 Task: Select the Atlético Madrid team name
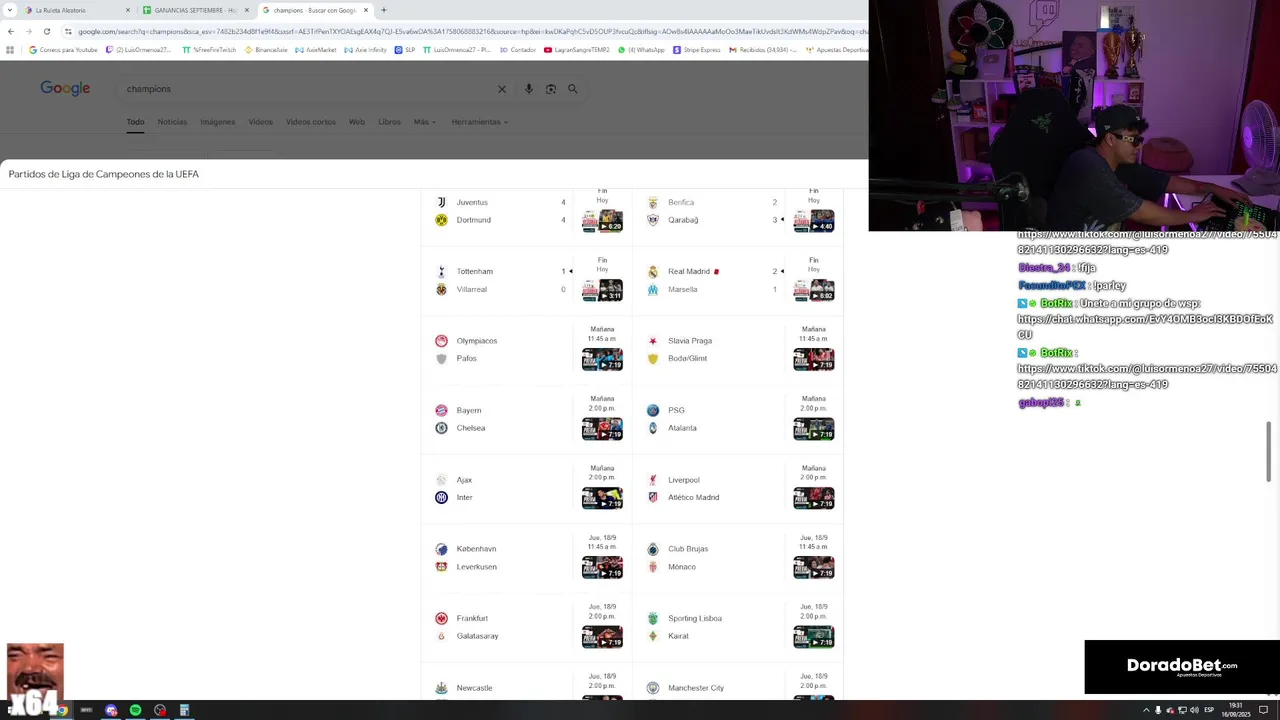click(693, 497)
